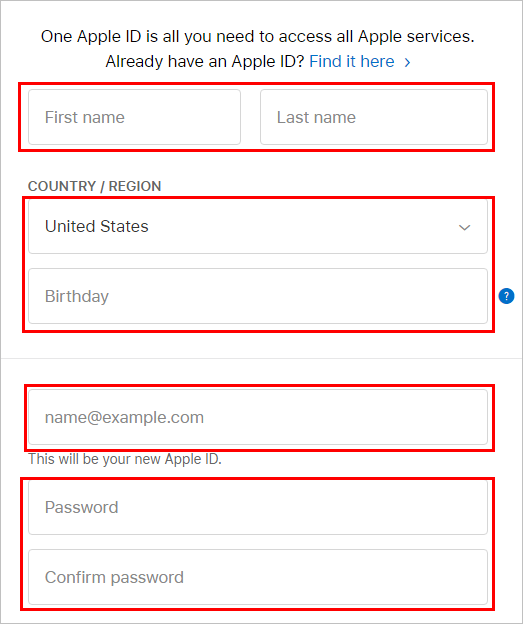
Task: Click into the Birthday field
Action: [258, 296]
